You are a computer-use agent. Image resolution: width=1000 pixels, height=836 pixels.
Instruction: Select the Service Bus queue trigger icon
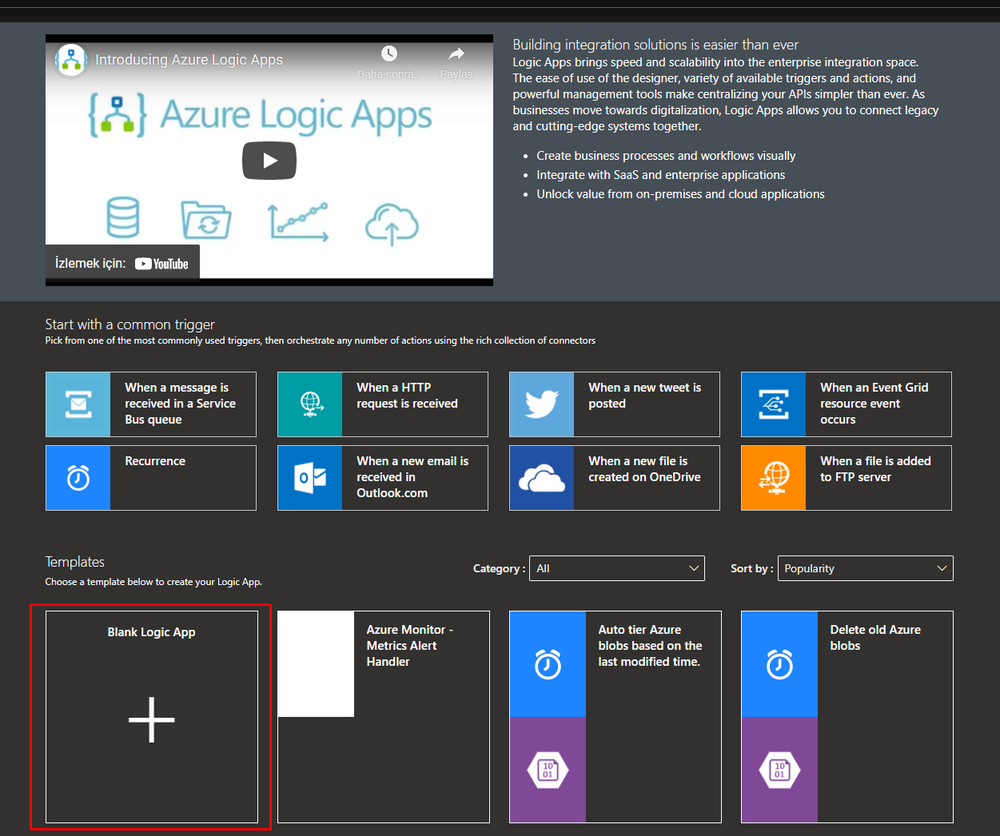(78, 404)
